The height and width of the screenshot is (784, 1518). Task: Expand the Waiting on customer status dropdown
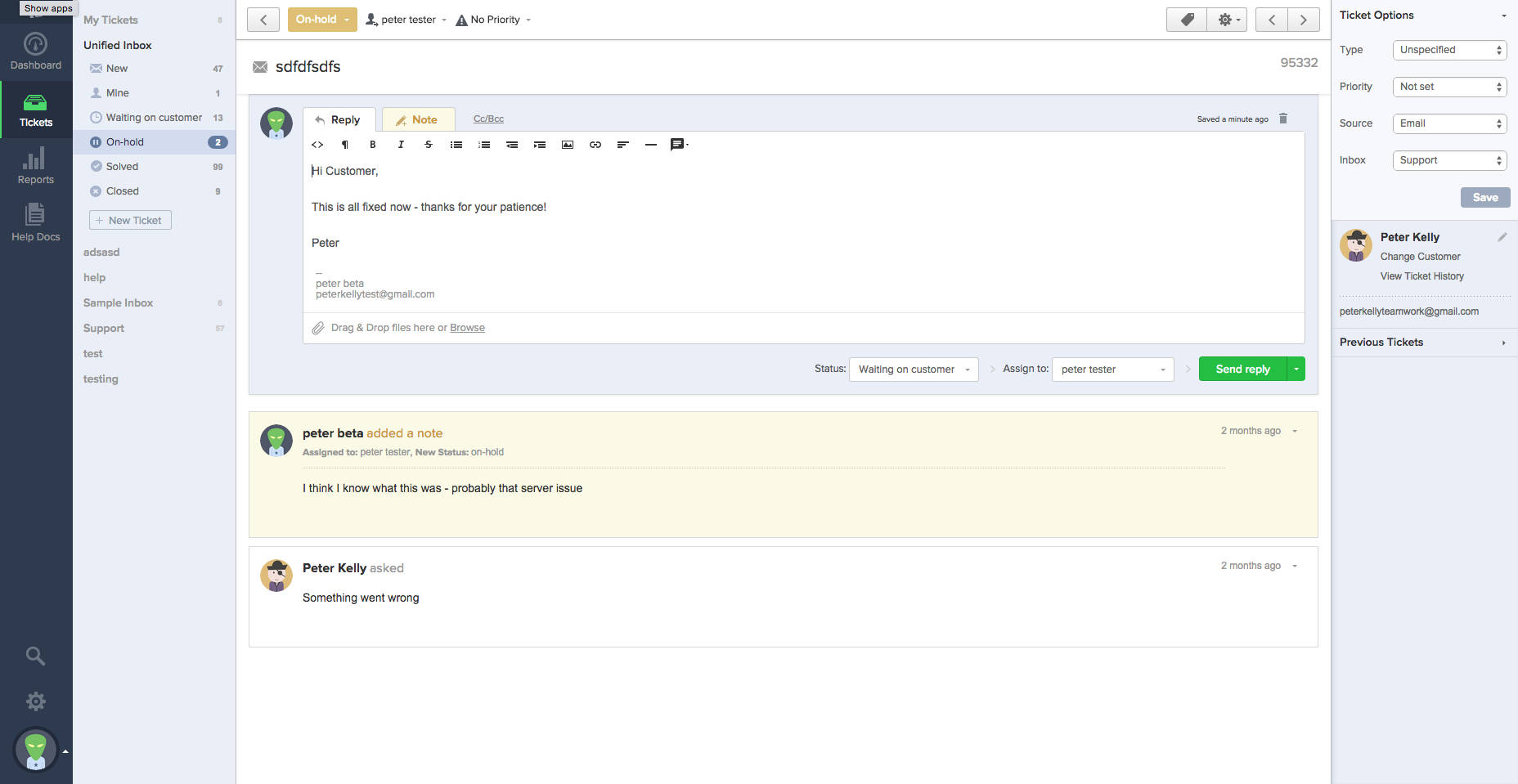914,370
